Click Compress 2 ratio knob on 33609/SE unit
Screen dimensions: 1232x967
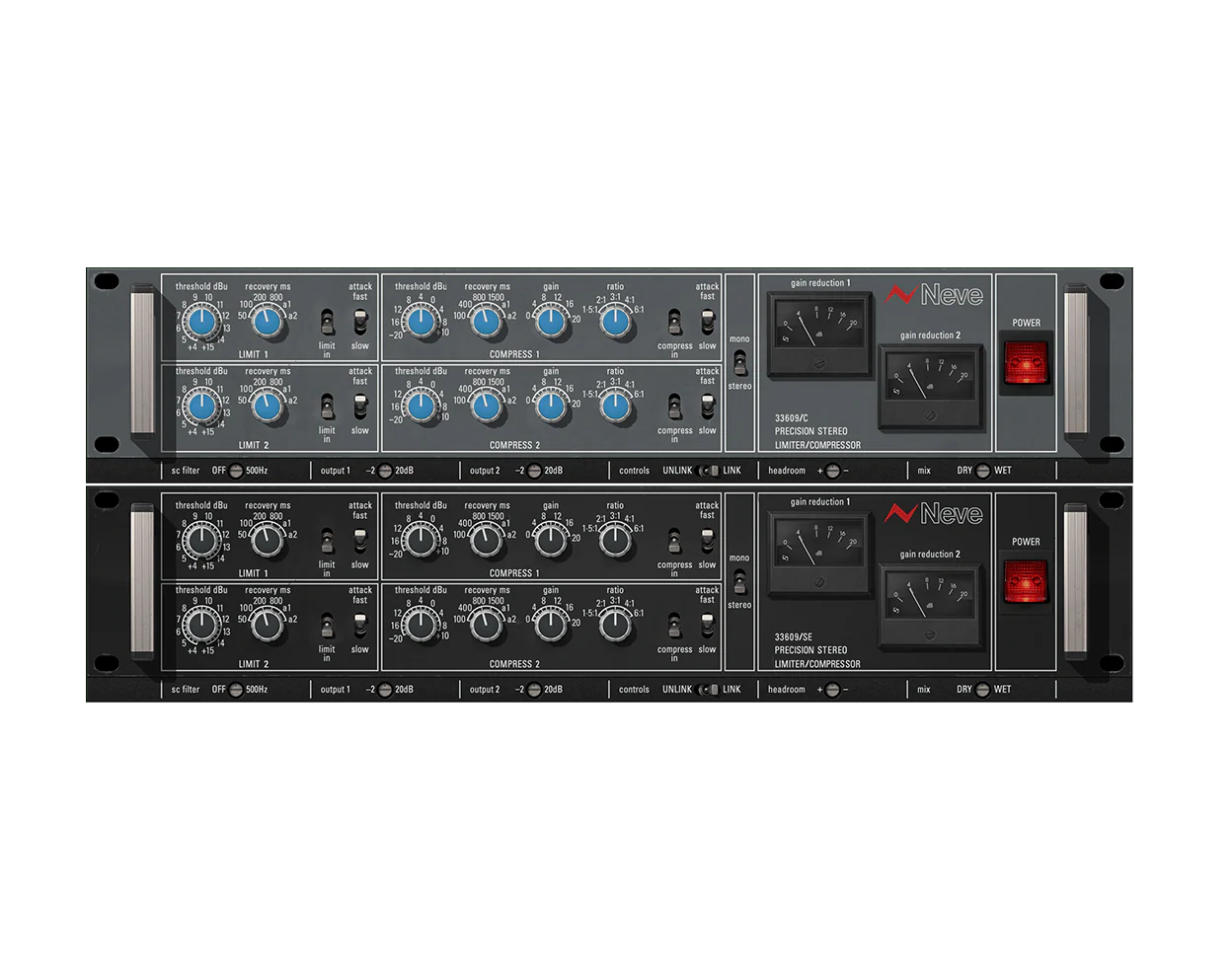pos(615,626)
